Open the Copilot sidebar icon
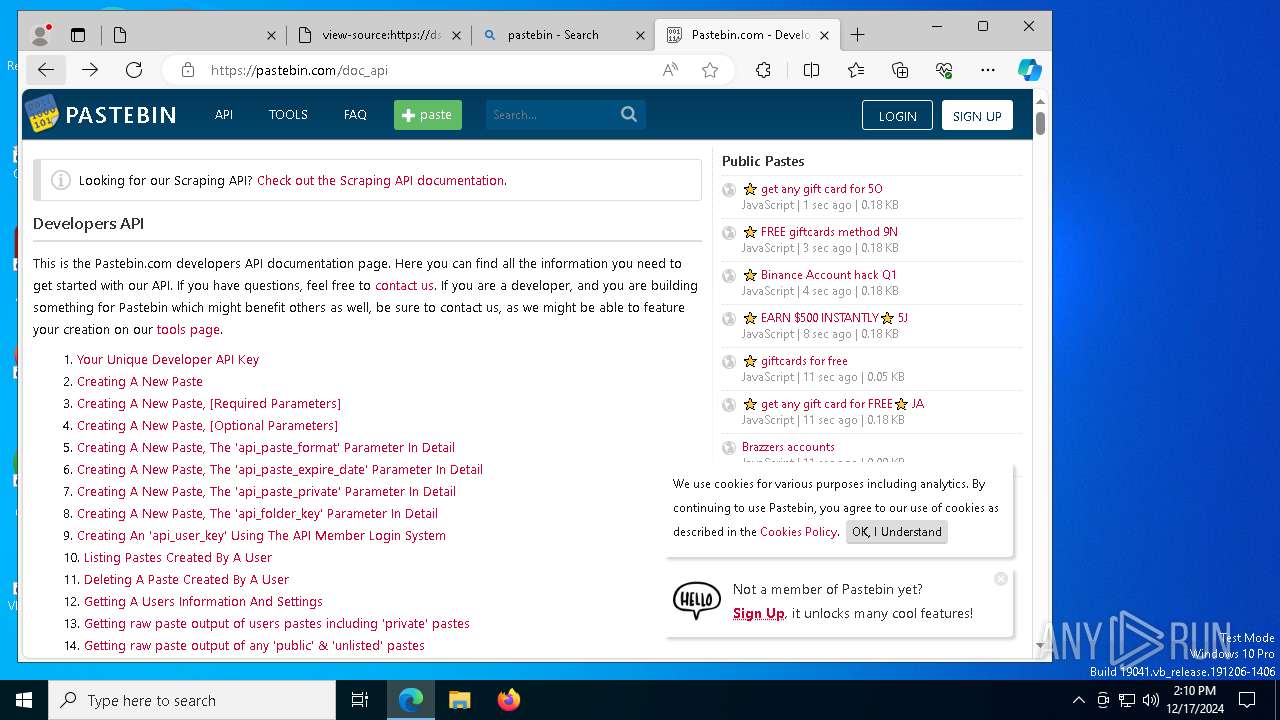The image size is (1280, 720). click(1030, 70)
